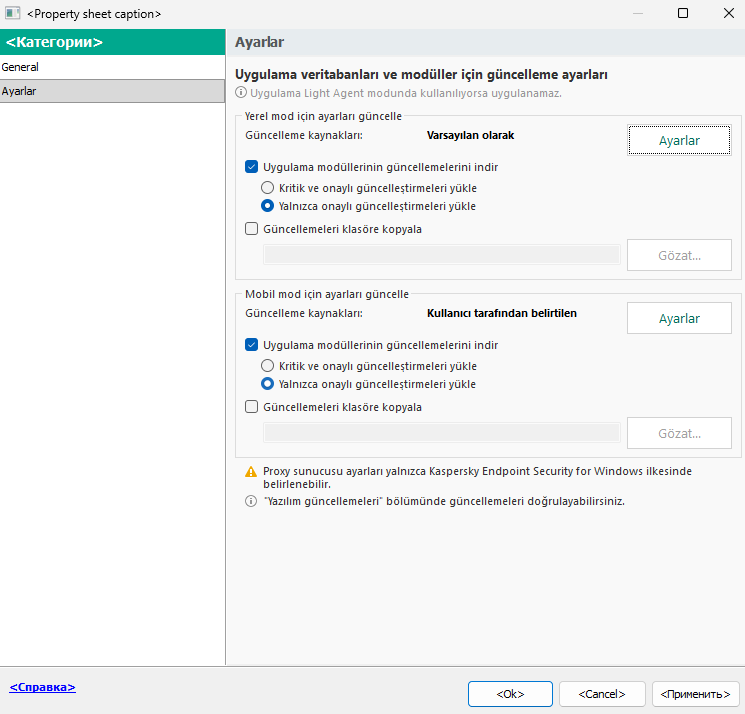
Task: Open Ayarlar button for Yerel mod update sources
Action: pyautogui.click(x=679, y=141)
